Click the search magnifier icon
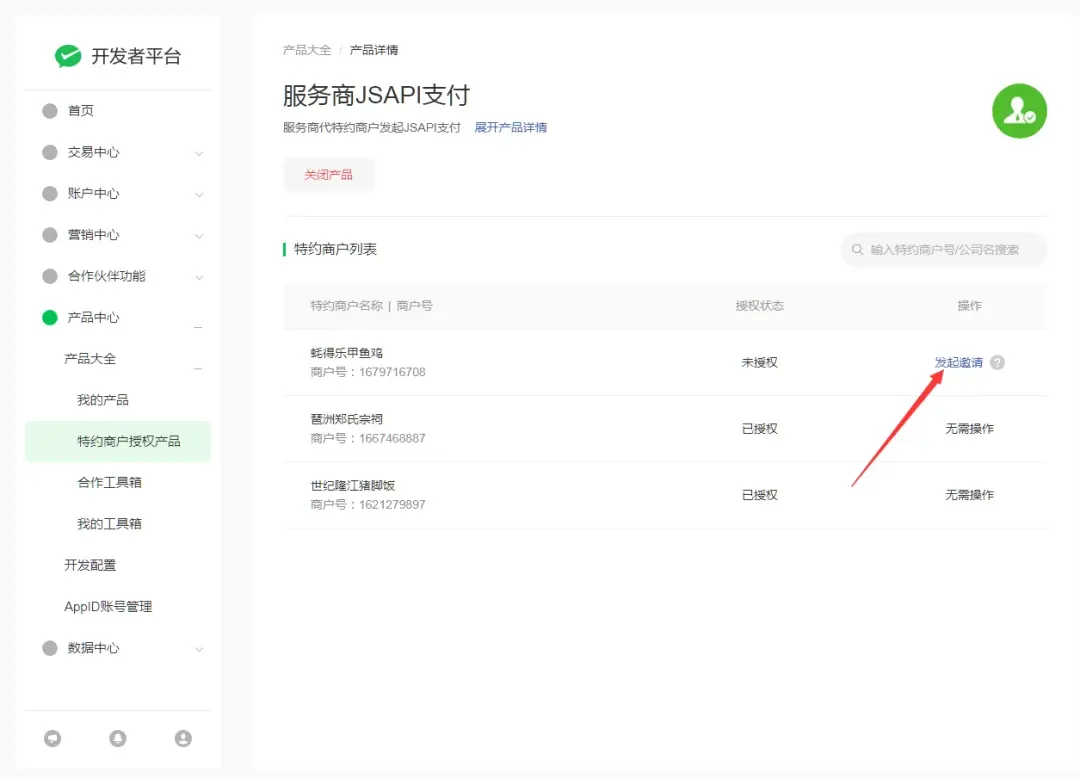 click(858, 249)
